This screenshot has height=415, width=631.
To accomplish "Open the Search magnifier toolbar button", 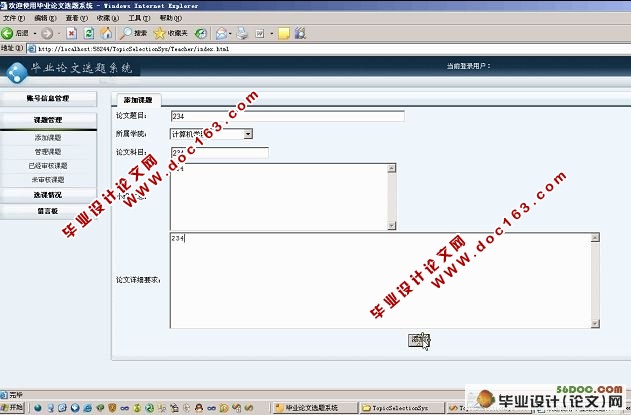I will (134, 33).
